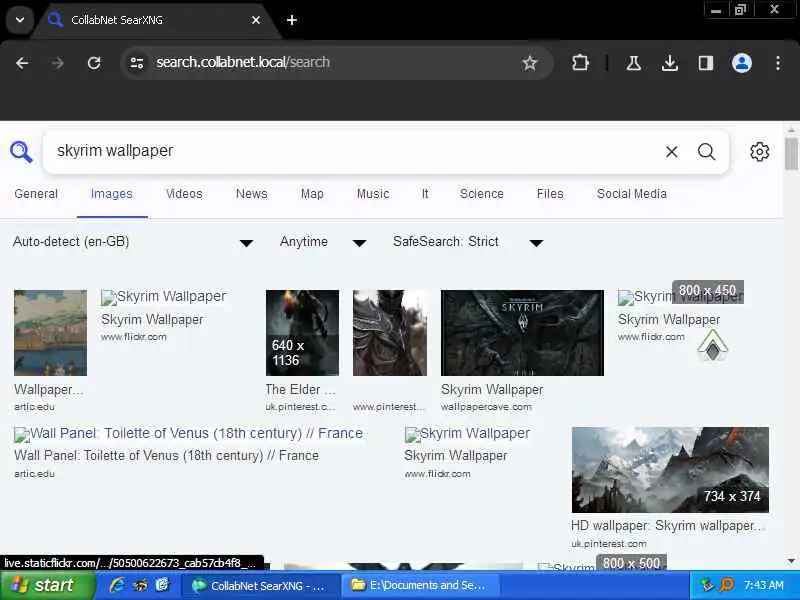Switch to the Map tab

tap(312, 194)
